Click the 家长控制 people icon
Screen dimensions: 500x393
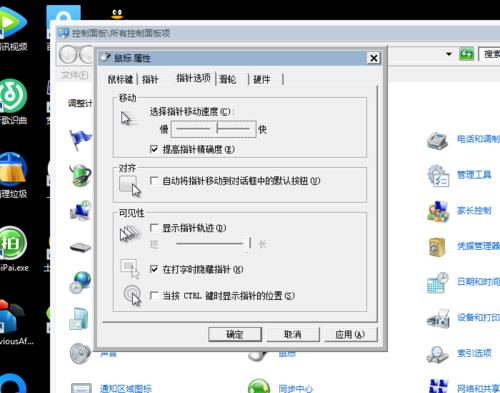tap(438, 212)
